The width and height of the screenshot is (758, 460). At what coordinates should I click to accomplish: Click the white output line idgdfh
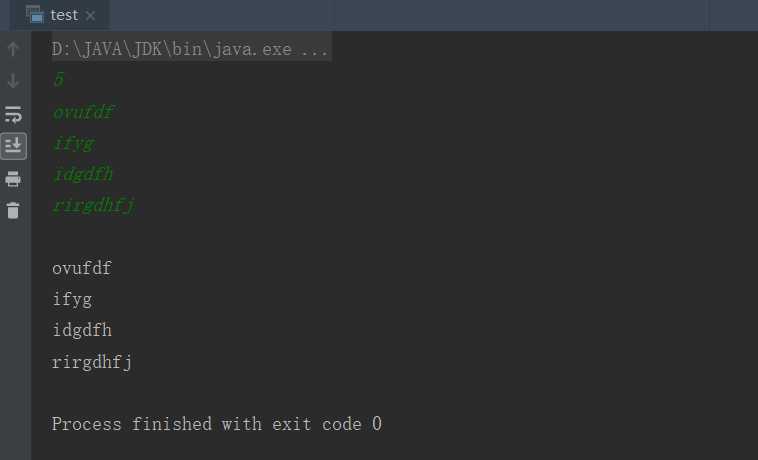(x=82, y=330)
